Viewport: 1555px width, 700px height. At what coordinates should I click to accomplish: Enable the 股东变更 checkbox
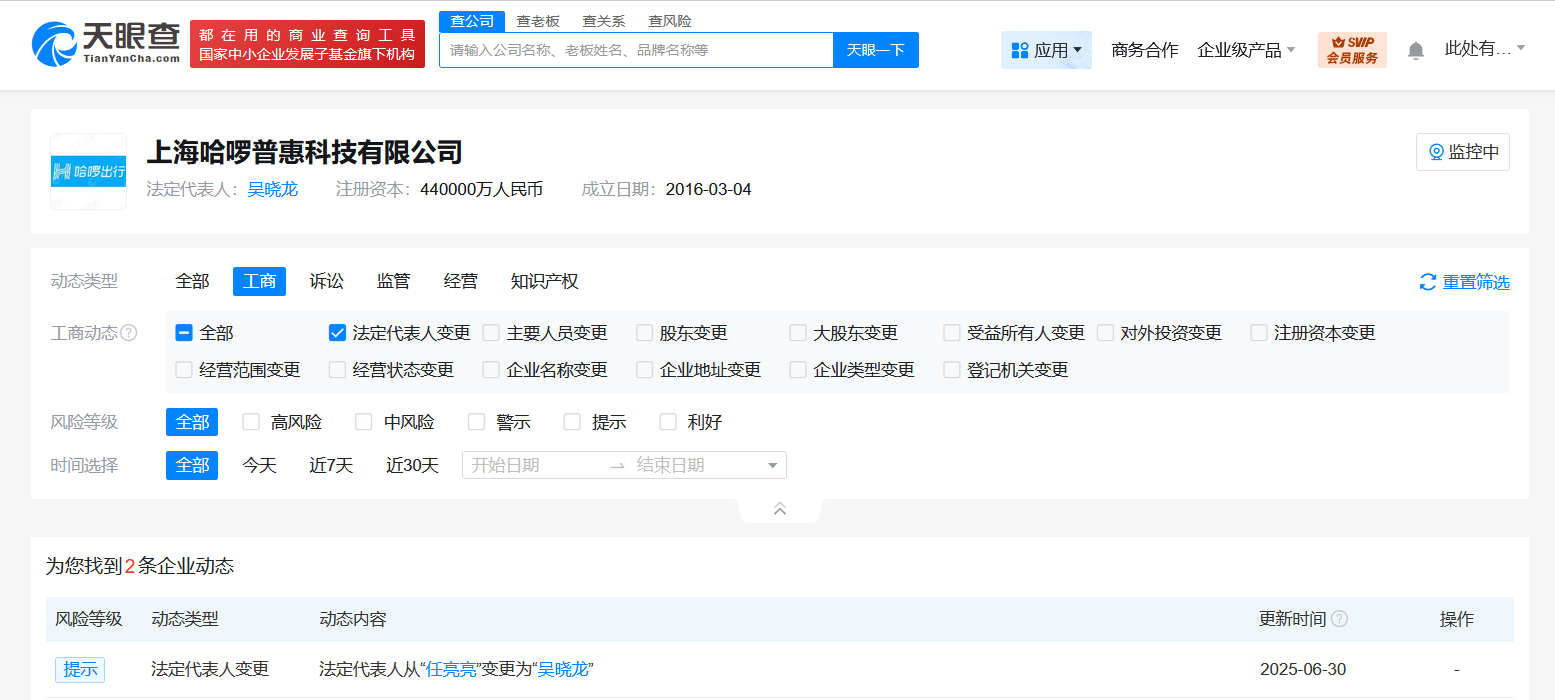[644, 333]
